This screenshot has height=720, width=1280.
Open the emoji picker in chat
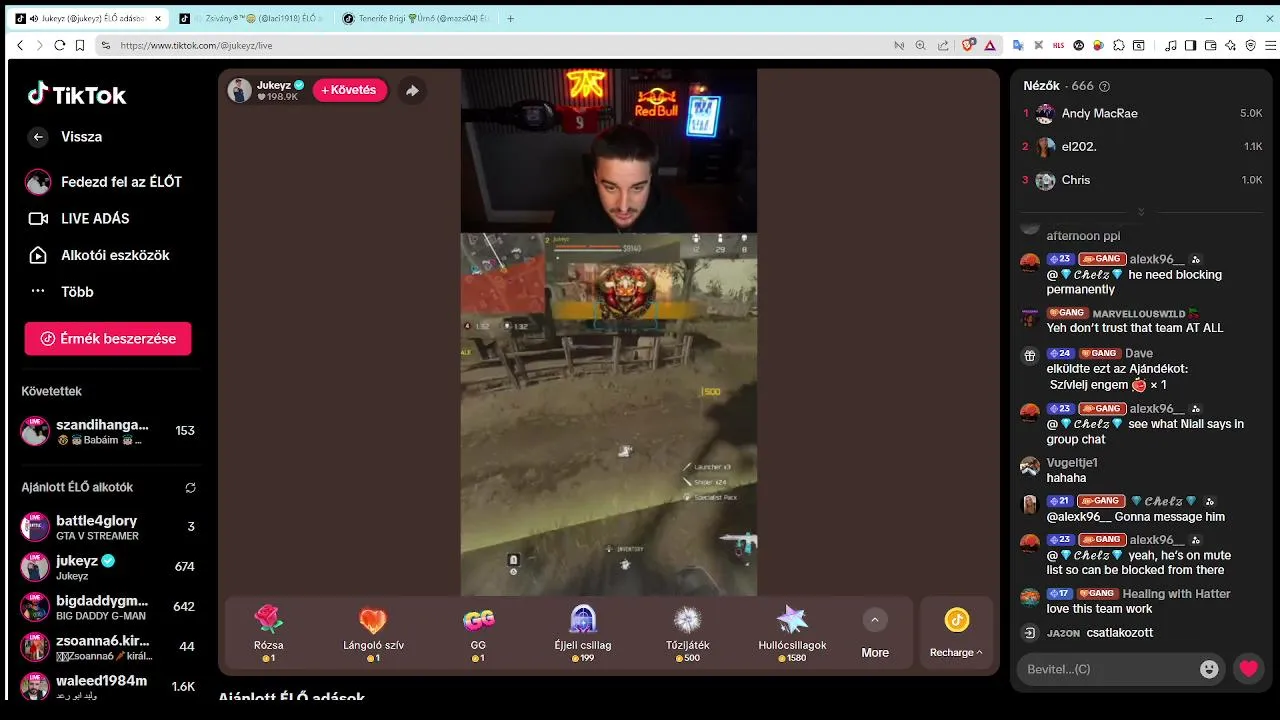[1209, 669]
